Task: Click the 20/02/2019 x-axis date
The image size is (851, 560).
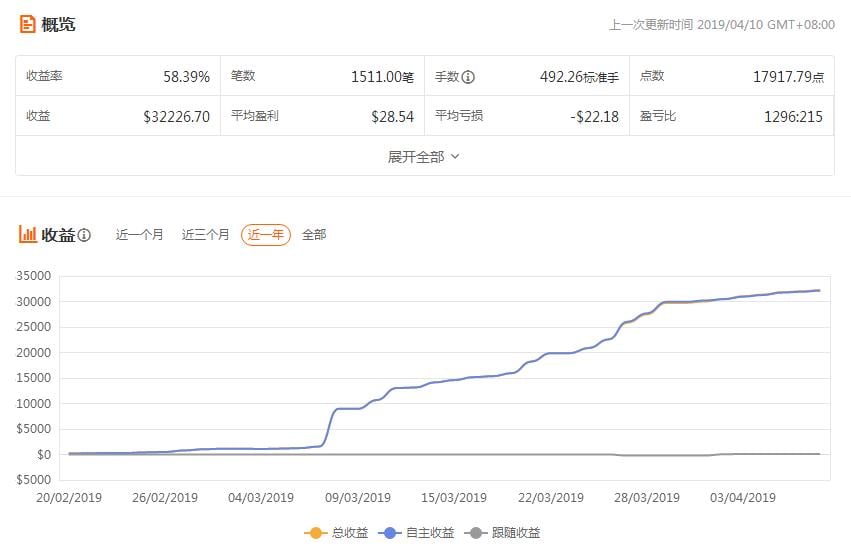Action: [x=69, y=498]
